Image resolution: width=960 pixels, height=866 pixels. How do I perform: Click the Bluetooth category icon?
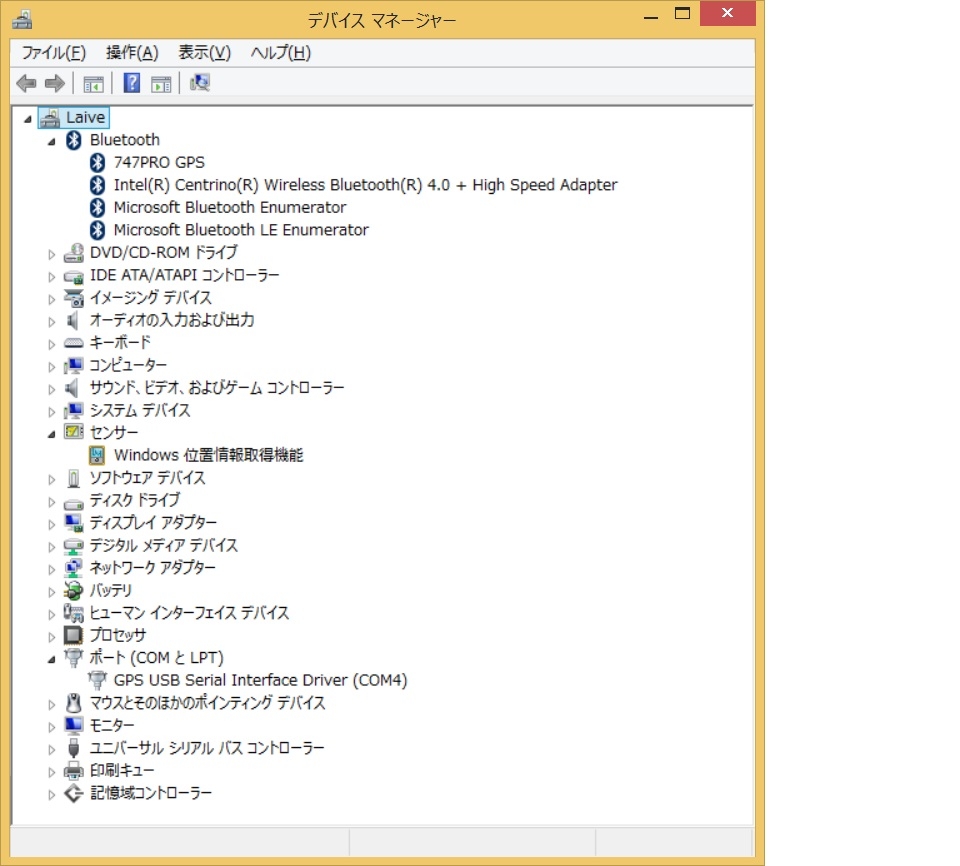pyautogui.click(x=73, y=140)
